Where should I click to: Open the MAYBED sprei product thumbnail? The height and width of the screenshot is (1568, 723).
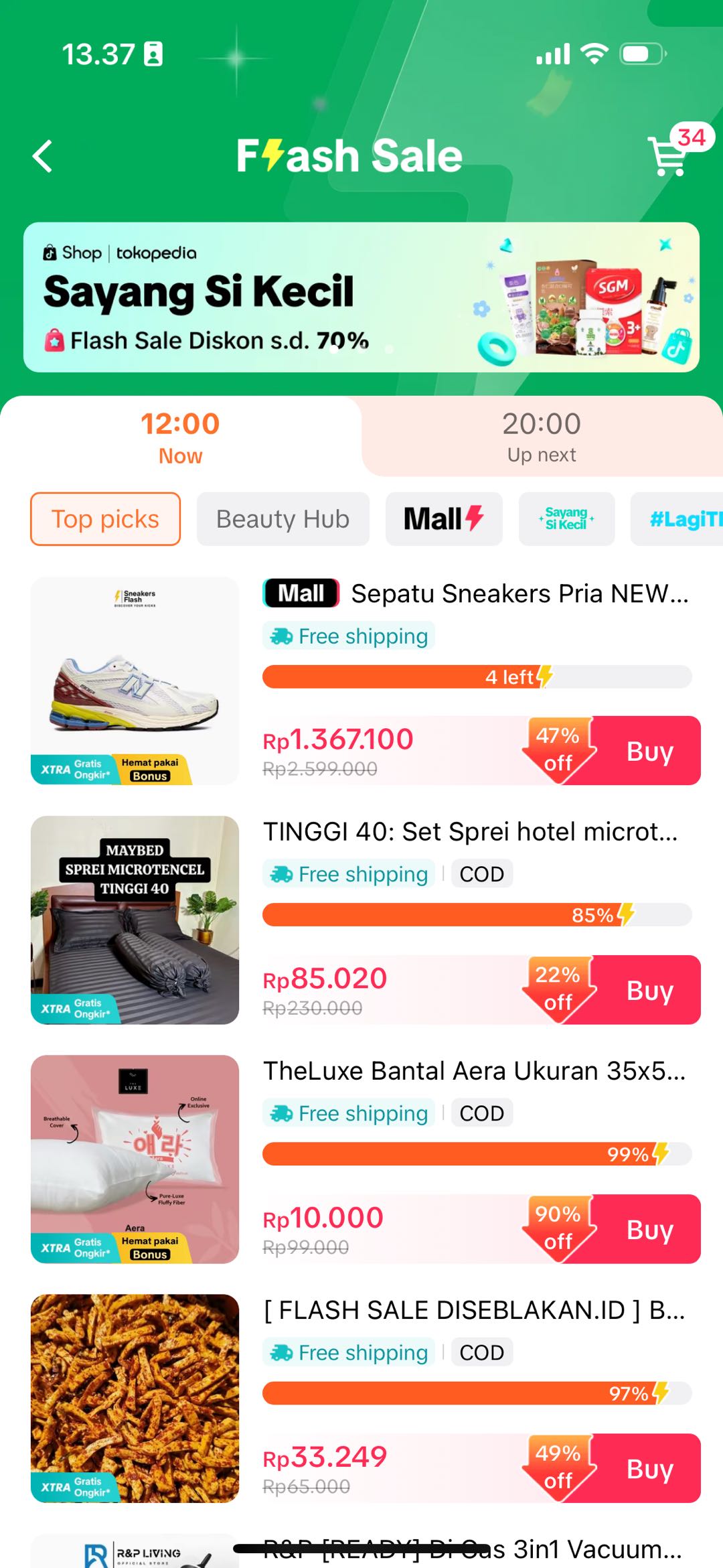pos(135,920)
